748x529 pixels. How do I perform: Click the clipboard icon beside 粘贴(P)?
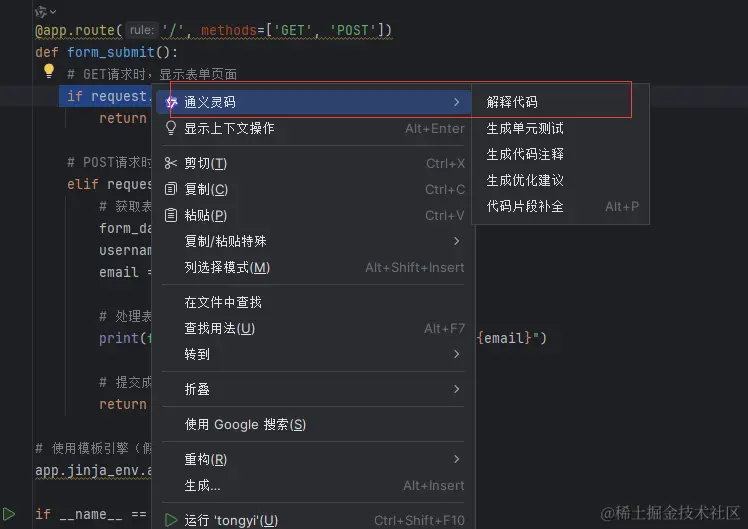(171, 215)
